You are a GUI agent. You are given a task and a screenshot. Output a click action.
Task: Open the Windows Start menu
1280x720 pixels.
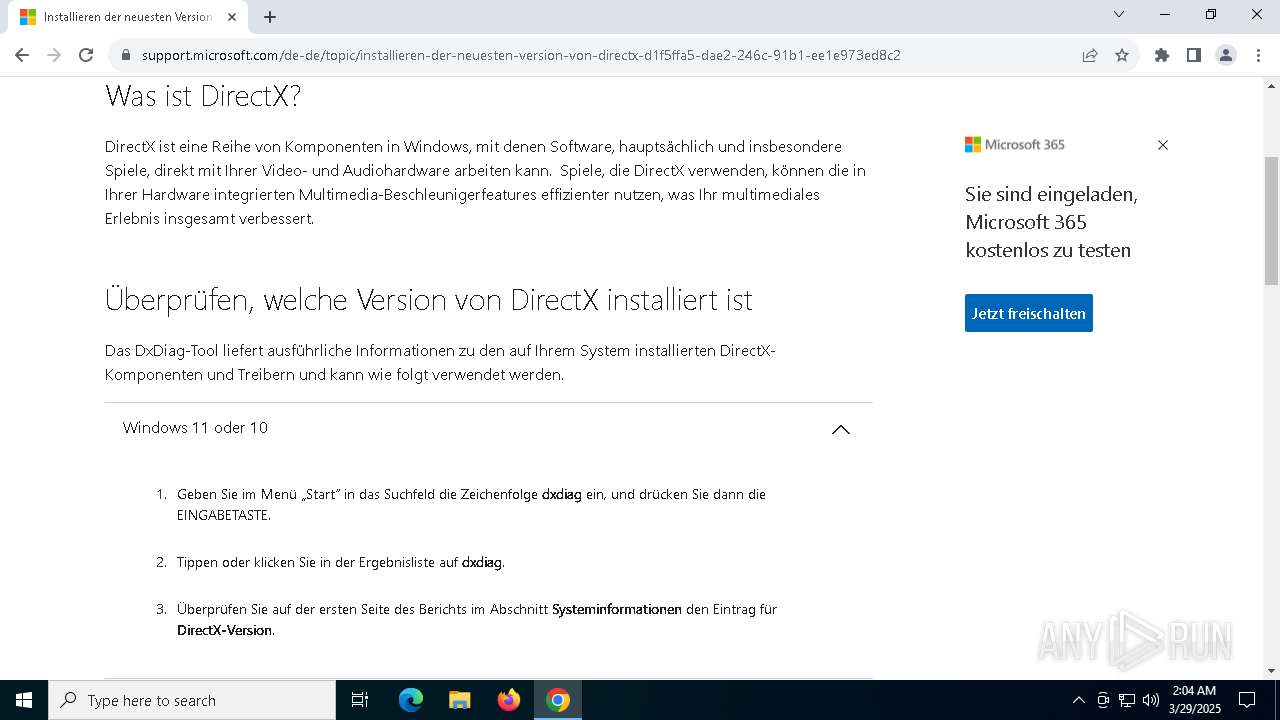pyautogui.click(x=24, y=700)
